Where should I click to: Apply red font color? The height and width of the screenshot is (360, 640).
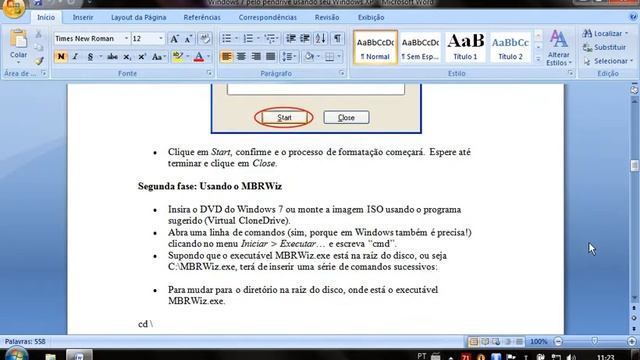199,57
